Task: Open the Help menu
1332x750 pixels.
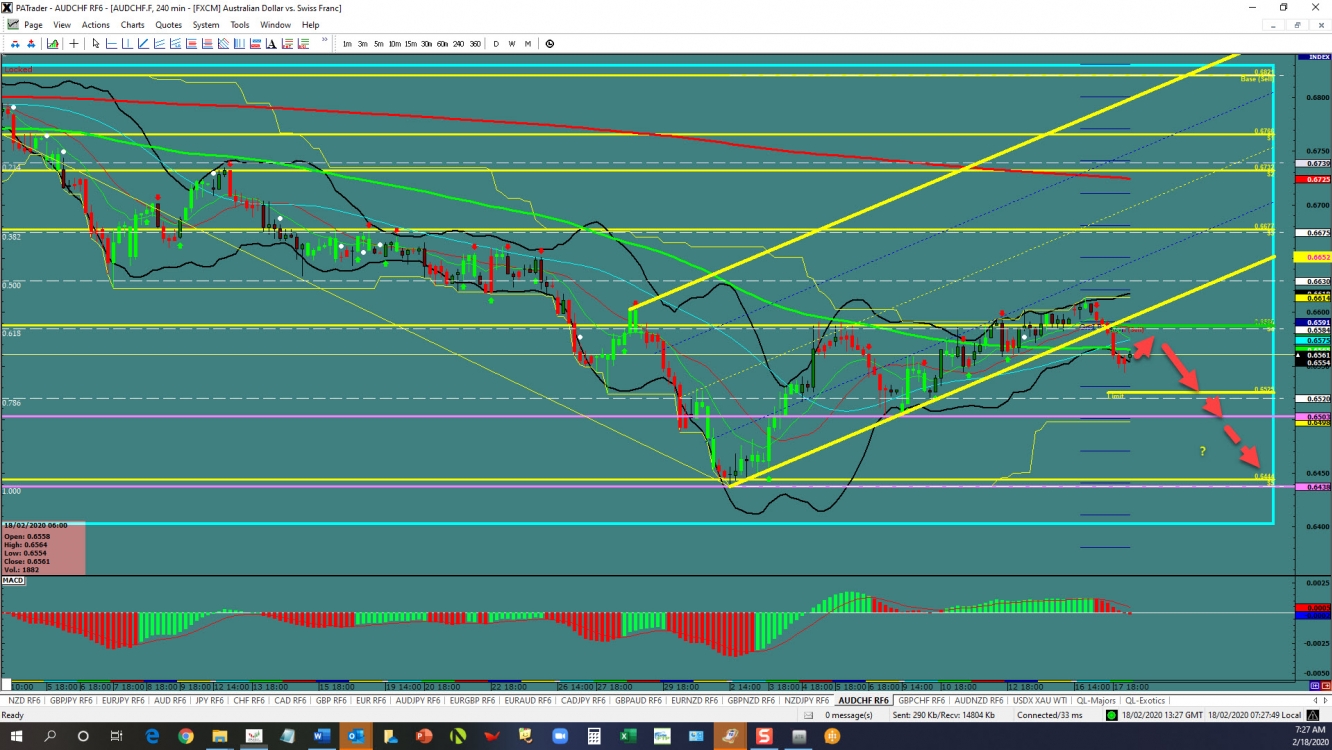Action: point(310,25)
